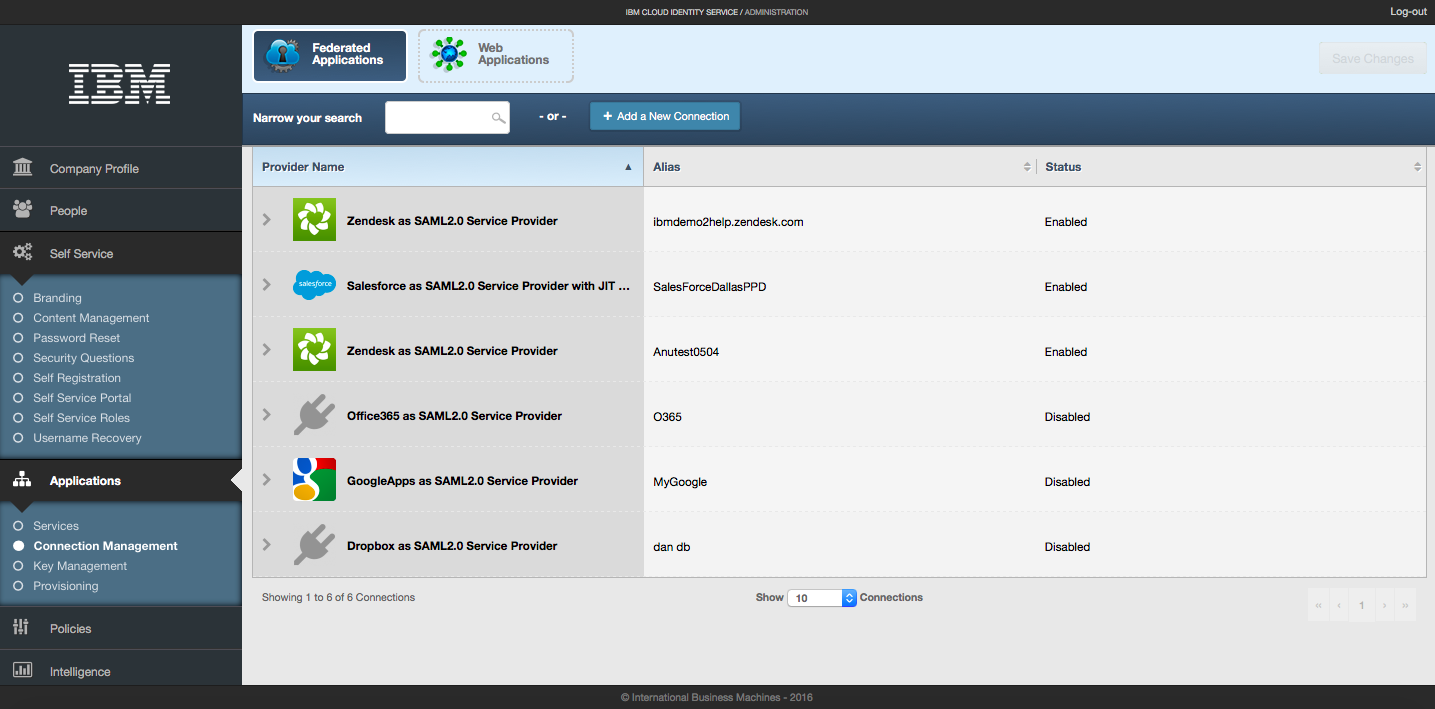Open the Federated Applications tab
Viewport: 1435px width, 709px height.
pyautogui.click(x=330, y=55)
